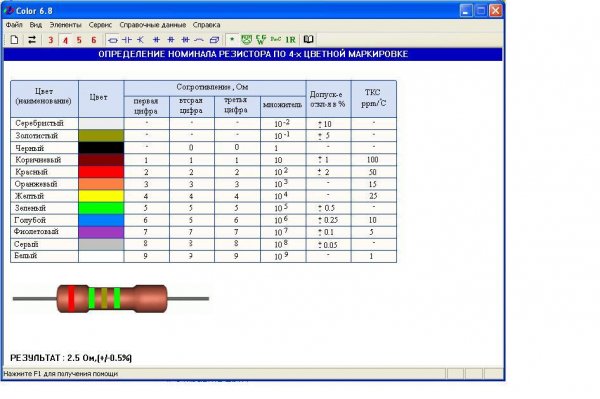Image resolution: width=600 pixels, height=399 pixels.
Task: Click the gold band on the resistor
Action: (x=104, y=298)
